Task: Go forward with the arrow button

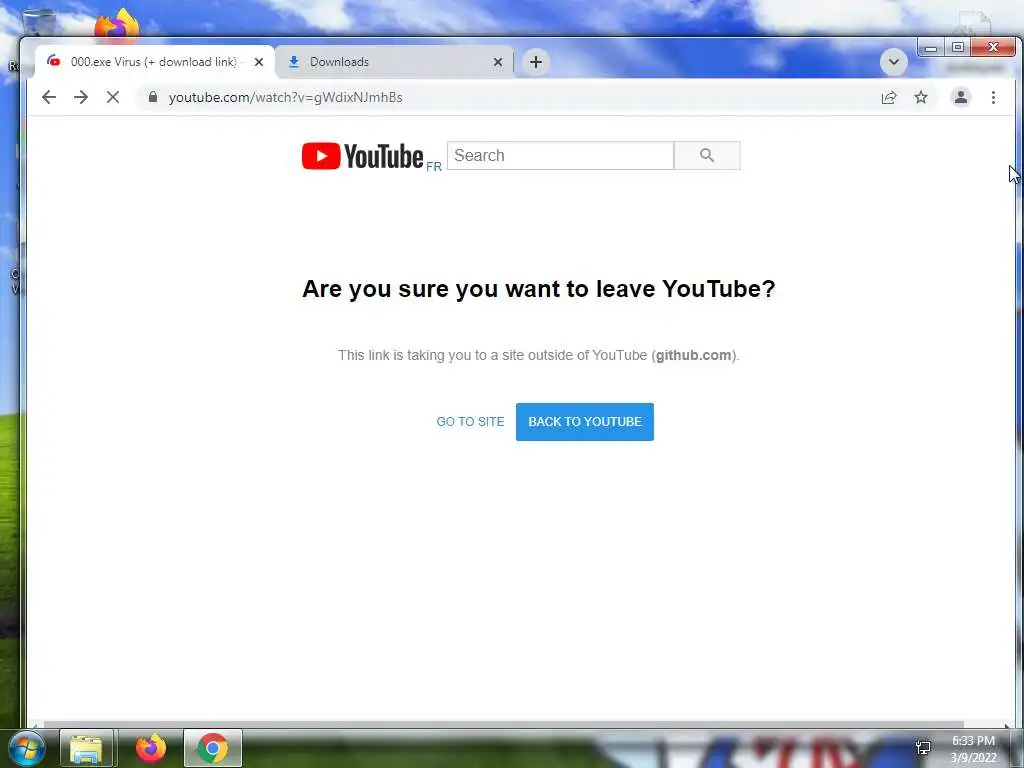Action: (x=81, y=97)
